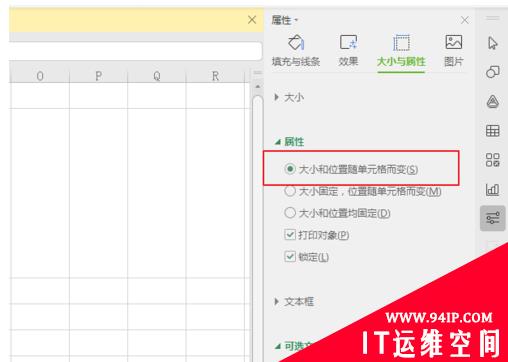Screen dimensions: 508x362
Task: Select column R header
Action: click(215, 76)
